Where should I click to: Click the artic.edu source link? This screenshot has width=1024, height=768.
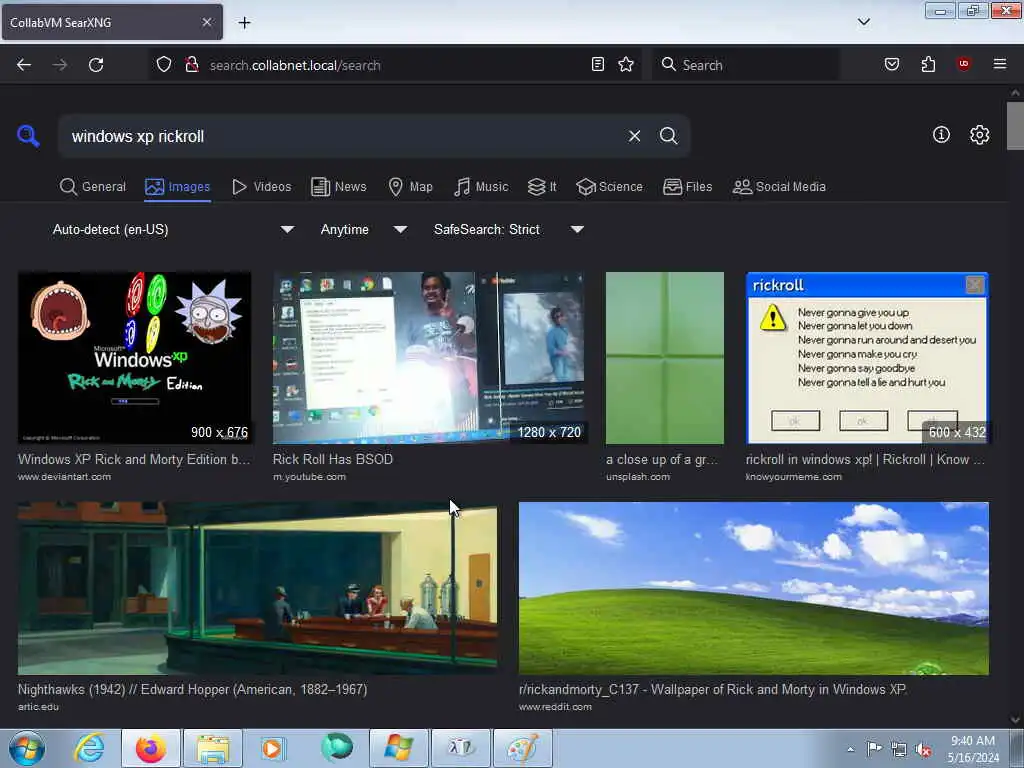click(39, 707)
